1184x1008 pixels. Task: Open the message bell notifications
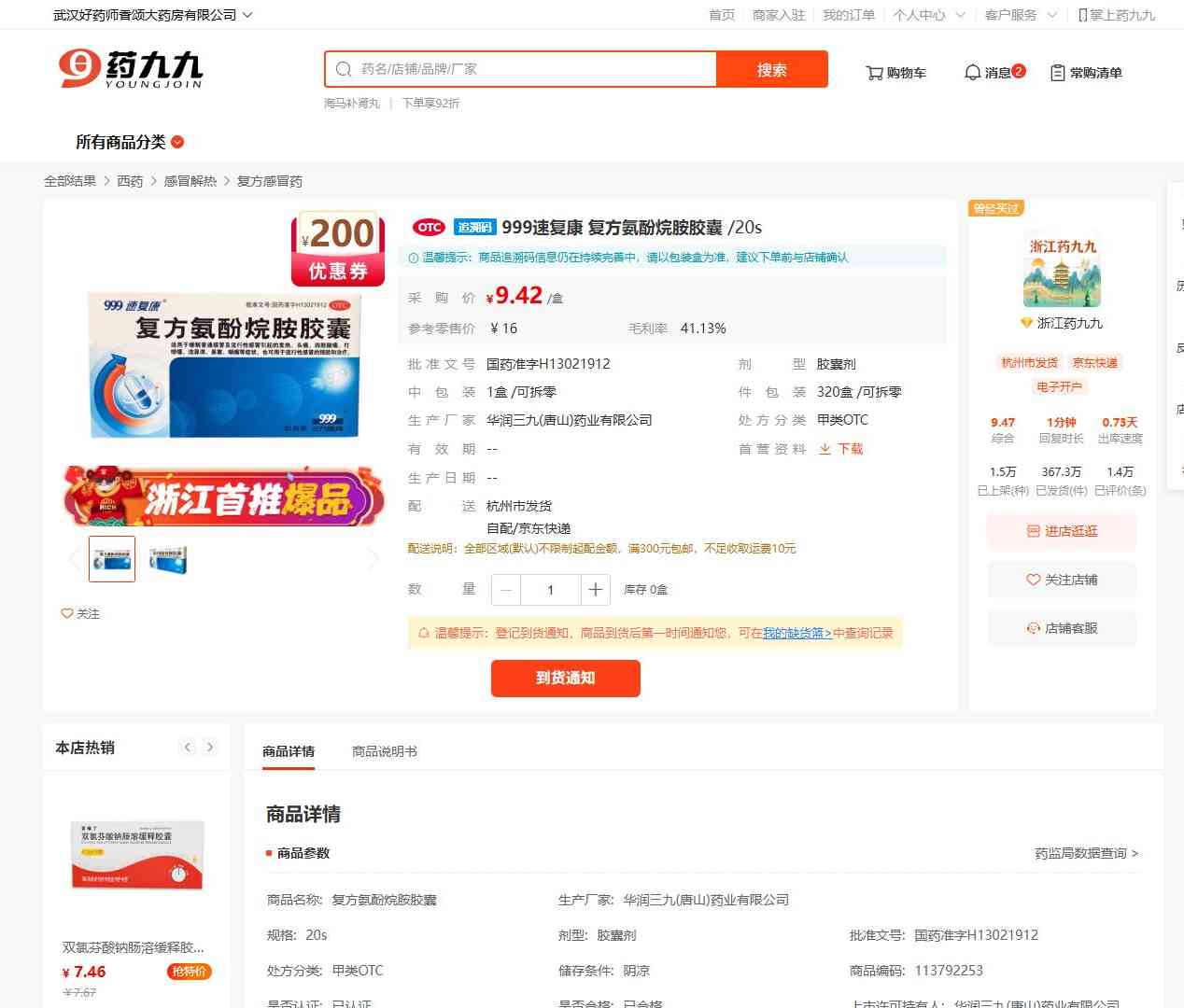pyautogui.click(x=972, y=73)
